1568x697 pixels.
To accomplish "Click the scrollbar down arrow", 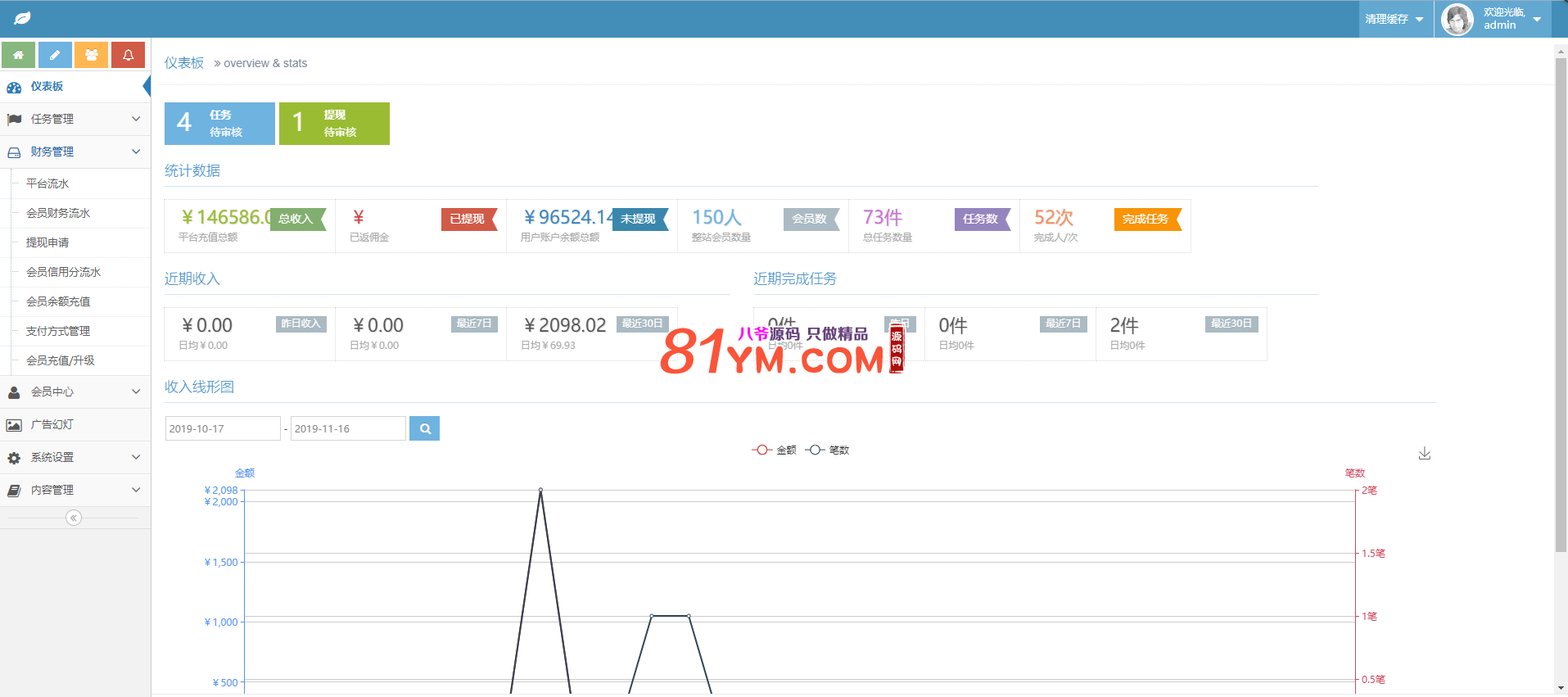I will pos(1561,687).
